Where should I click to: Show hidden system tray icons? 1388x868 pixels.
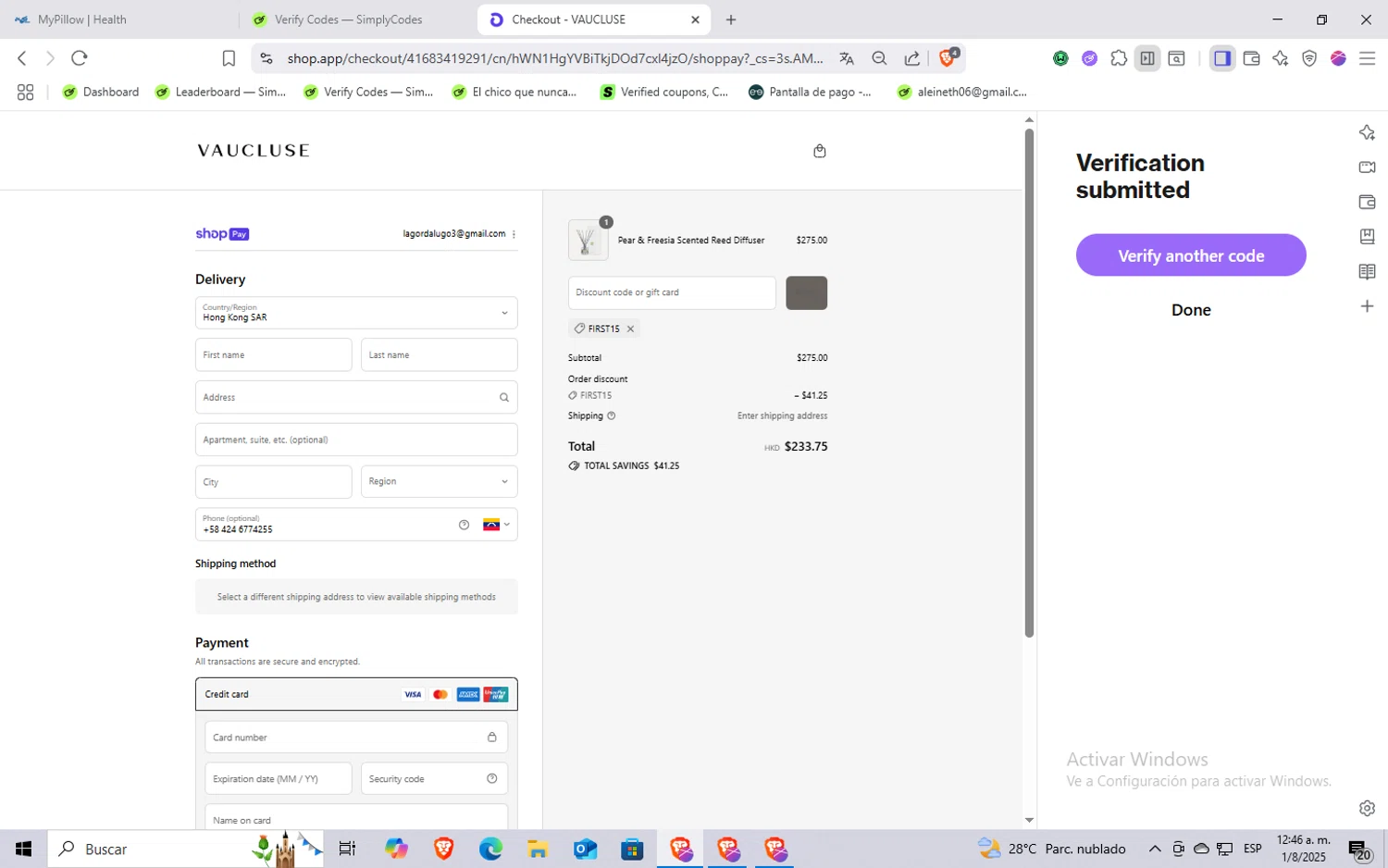pos(1155,849)
